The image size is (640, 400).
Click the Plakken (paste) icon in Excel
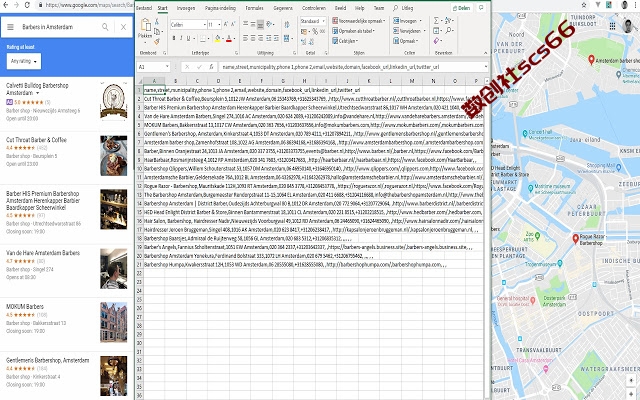click(x=145, y=26)
